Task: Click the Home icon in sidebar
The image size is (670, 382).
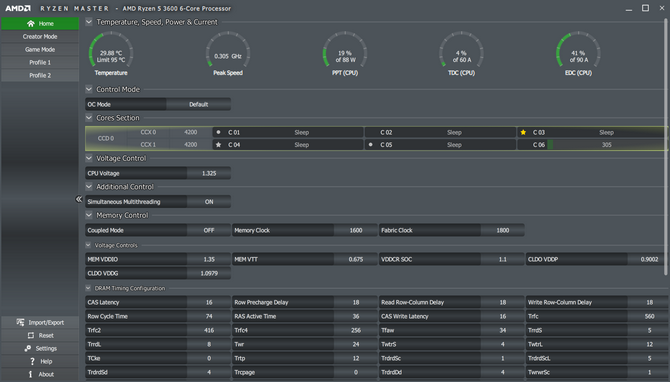Action: pyautogui.click(x=30, y=24)
